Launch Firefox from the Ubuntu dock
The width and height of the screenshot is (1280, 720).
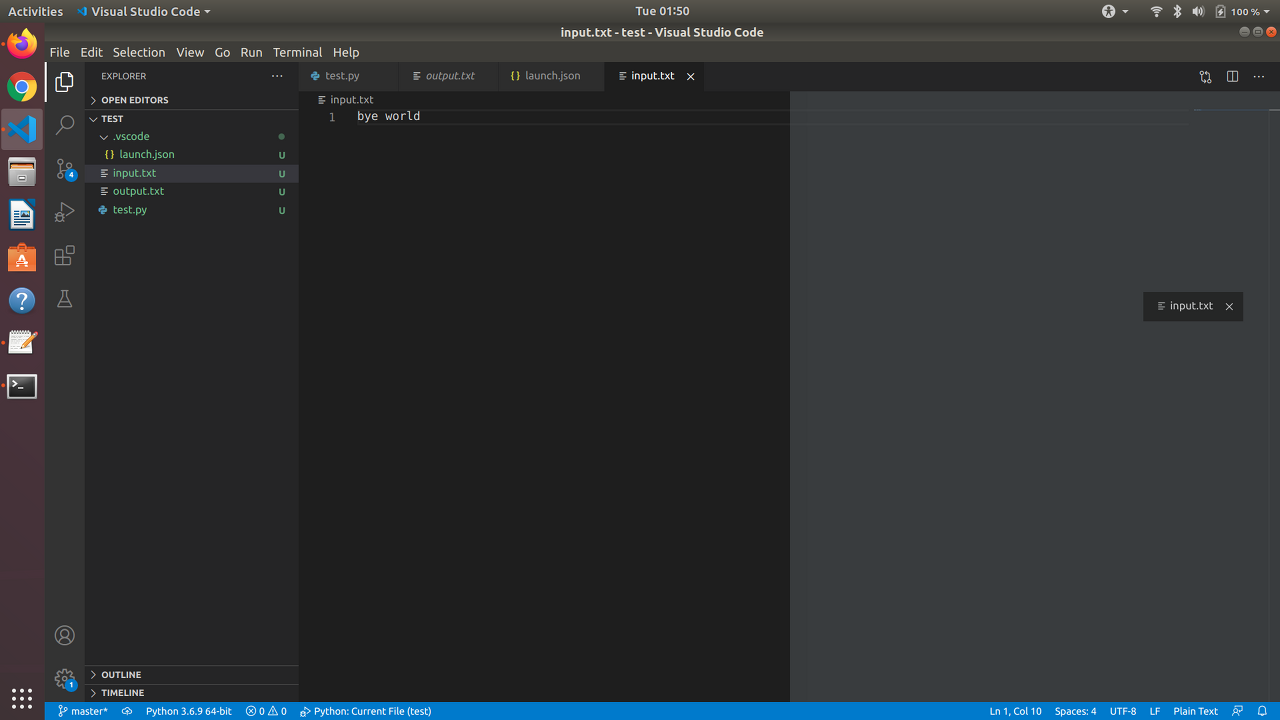(x=22, y=44)
